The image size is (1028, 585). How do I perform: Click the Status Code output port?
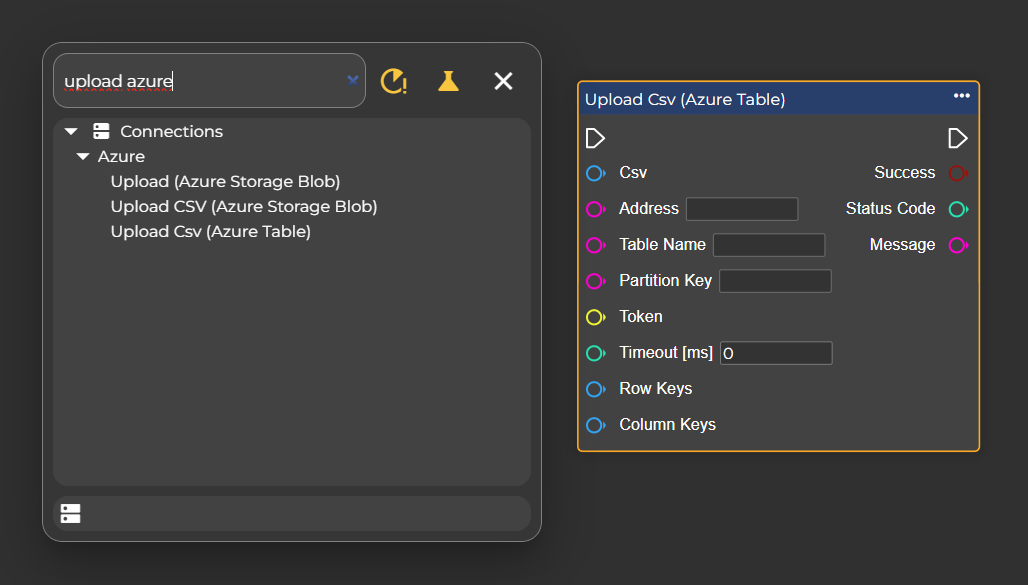[957, 209]
